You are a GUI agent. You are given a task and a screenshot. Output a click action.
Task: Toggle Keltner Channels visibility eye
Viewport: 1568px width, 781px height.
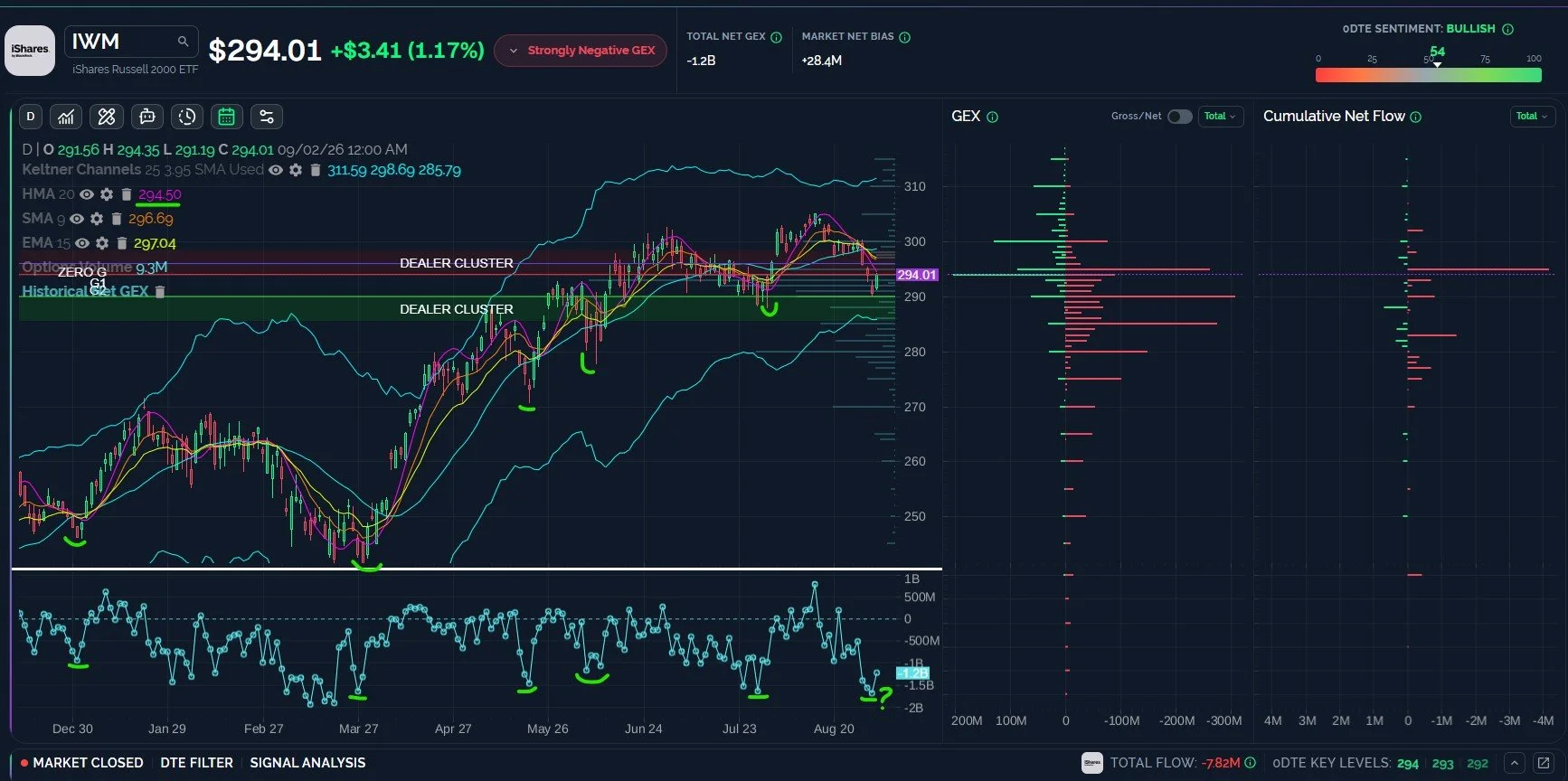click(276, 170)
